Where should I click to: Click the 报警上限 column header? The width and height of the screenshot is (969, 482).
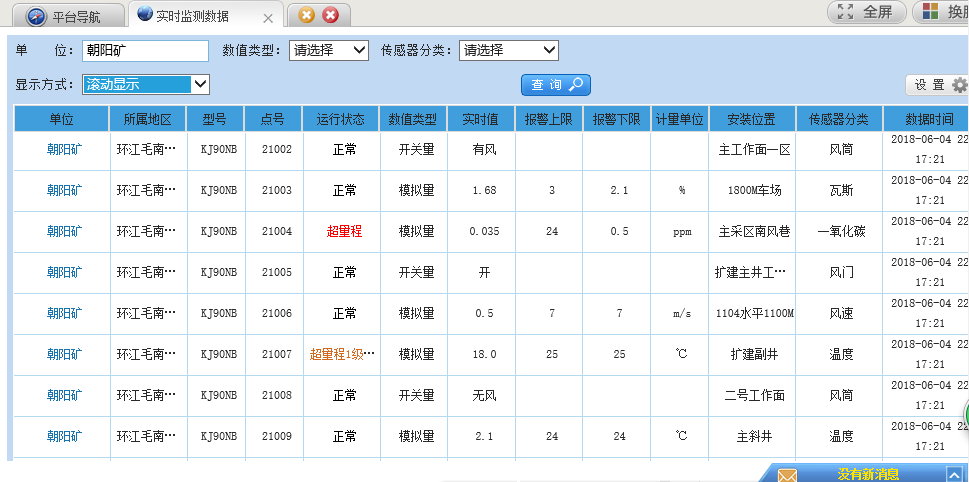pyautogui.click(x=549, y=119)
